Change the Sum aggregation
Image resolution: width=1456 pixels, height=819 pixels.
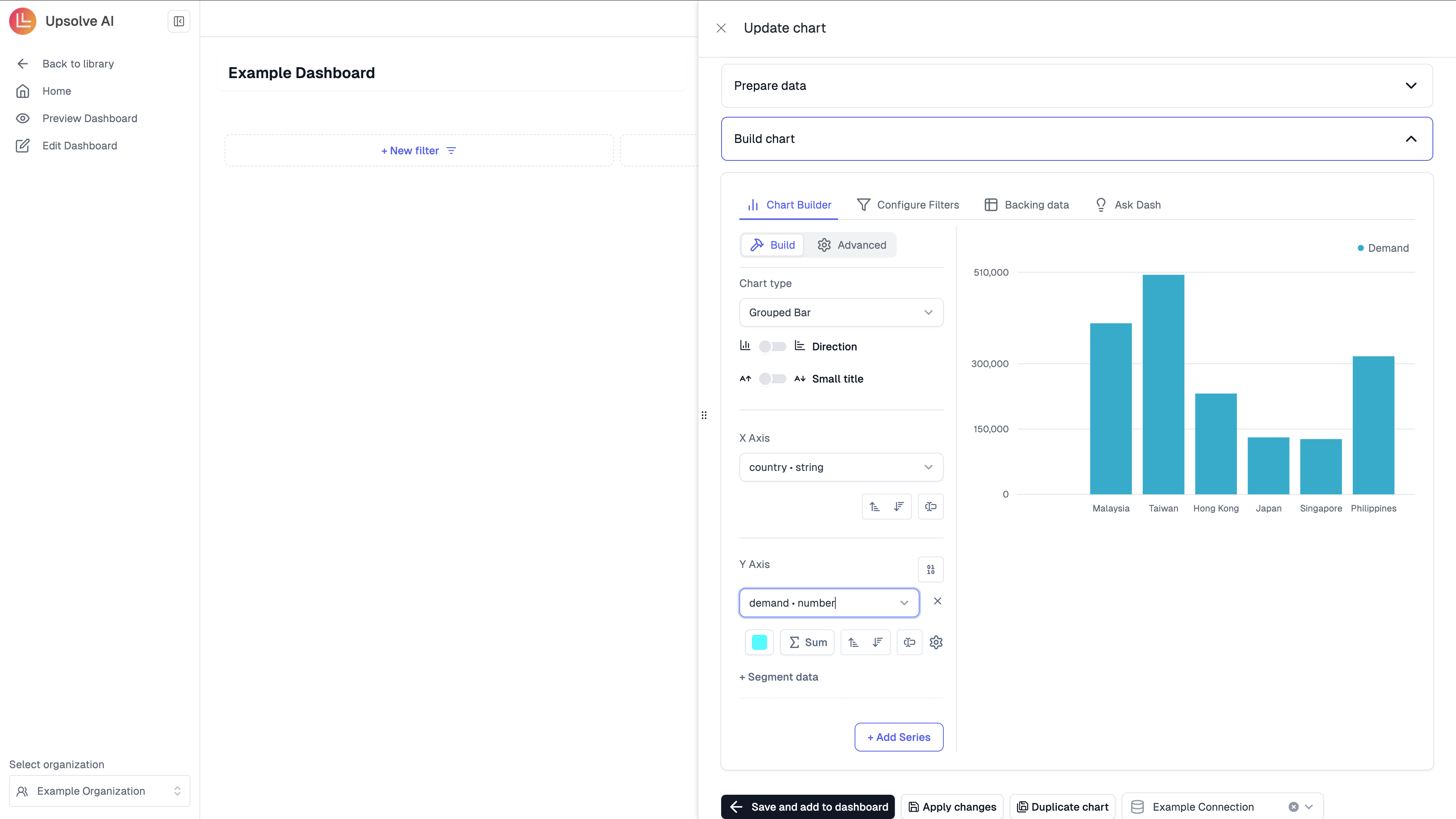pyautogui.click(x=807, y=643)
